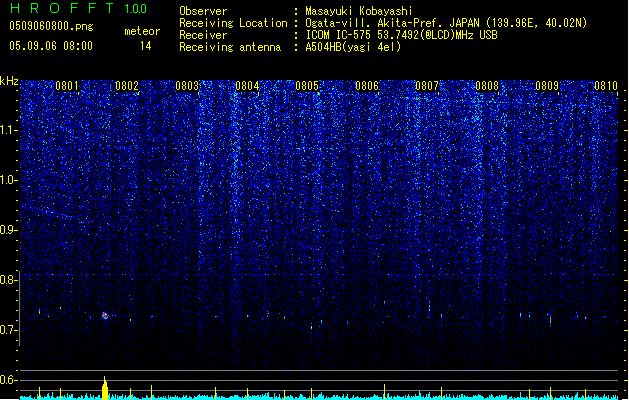Click the 0801 time marker

pyautogui.click(x=67, y=86)
